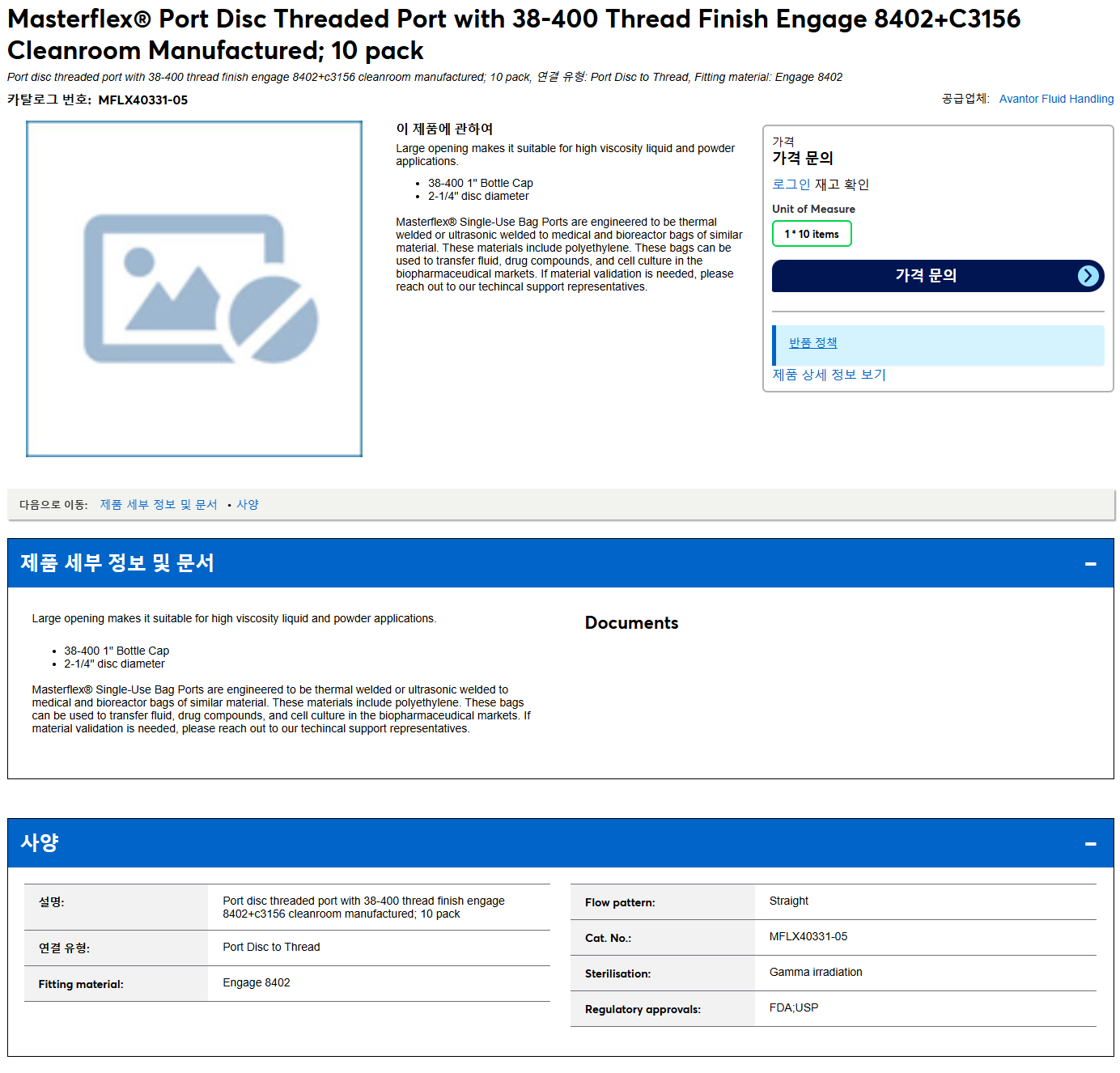Click the 이 제품에 관하여 heading
The width and height of the screenshot is (1120, 1073).
click(444, 129)
